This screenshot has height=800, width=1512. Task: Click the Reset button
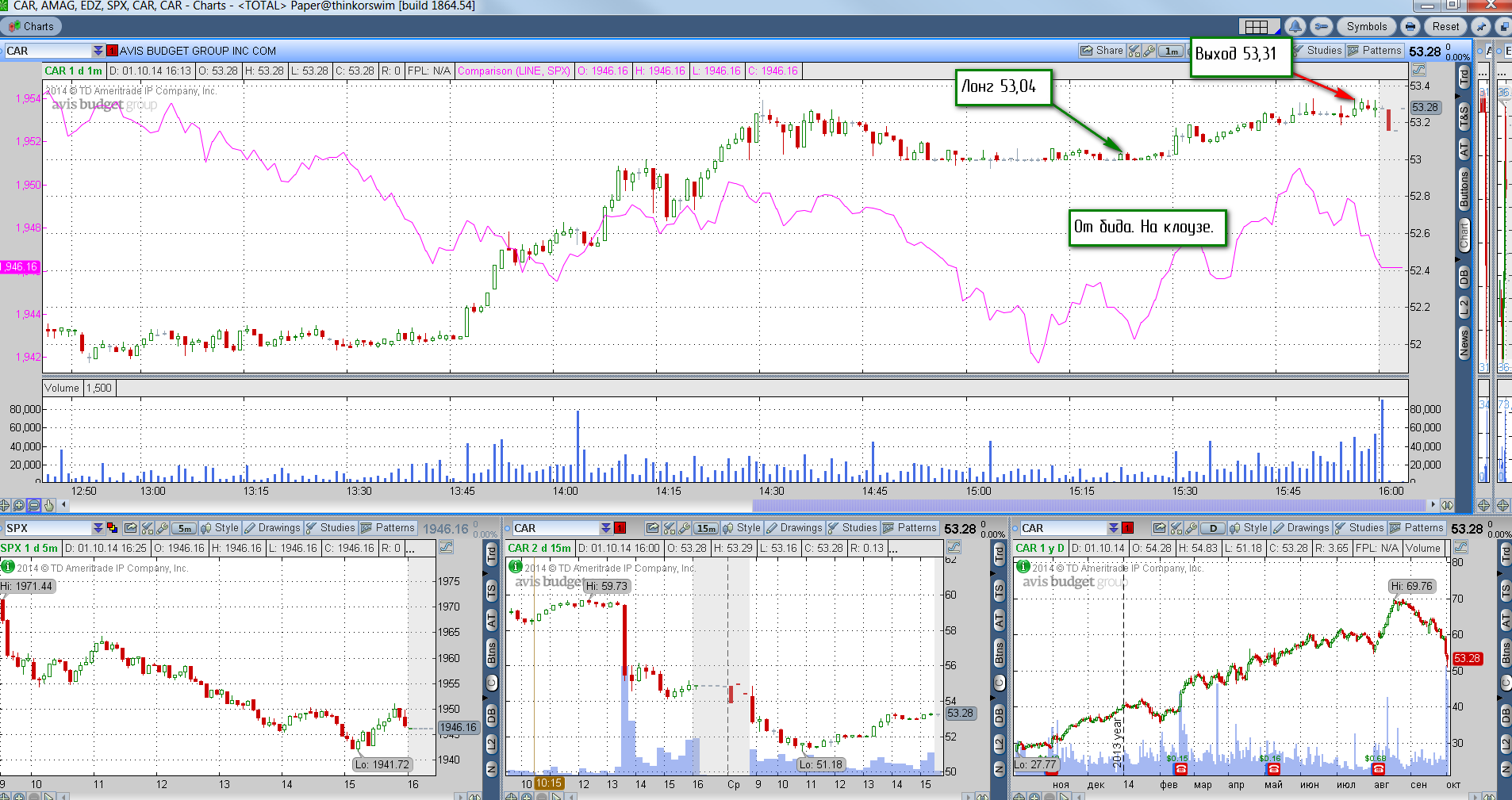(x=1445, y=26)
